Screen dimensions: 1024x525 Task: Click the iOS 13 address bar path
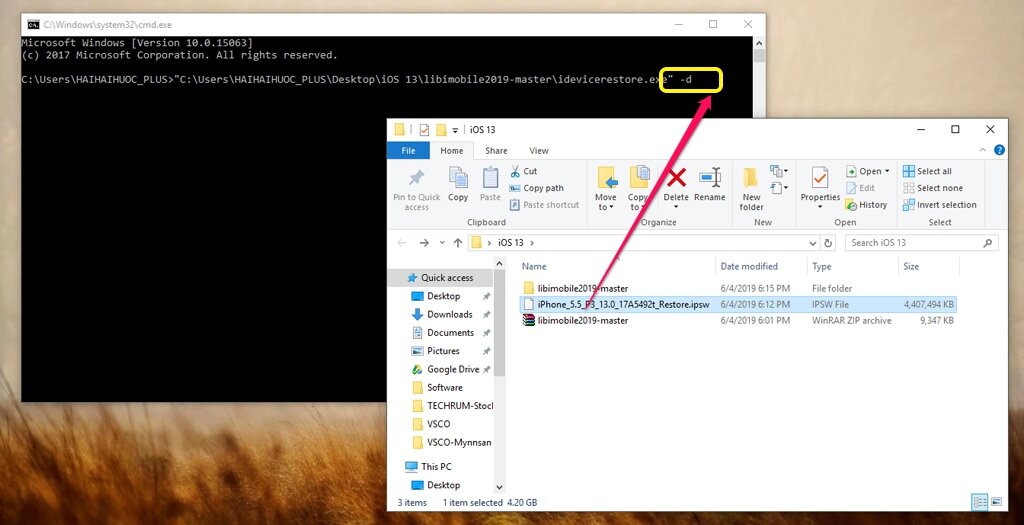click(x=511, y=243)
